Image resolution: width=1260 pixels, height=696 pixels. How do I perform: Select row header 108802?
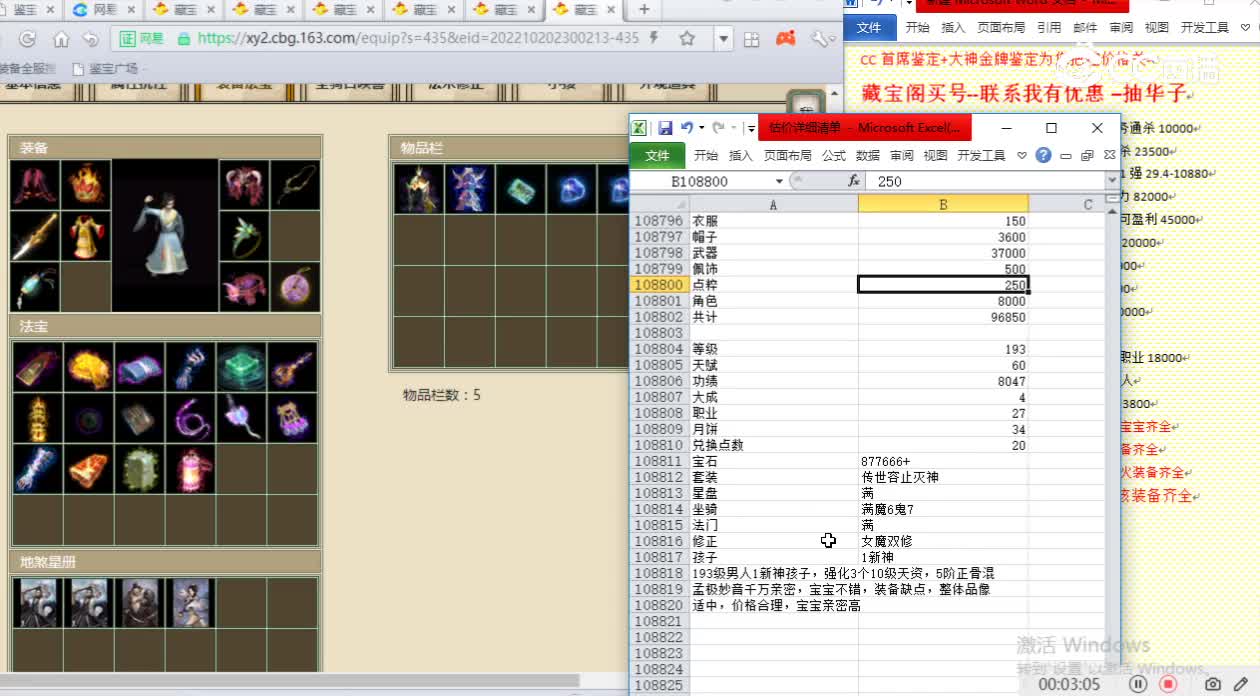[x=659, y=317]
